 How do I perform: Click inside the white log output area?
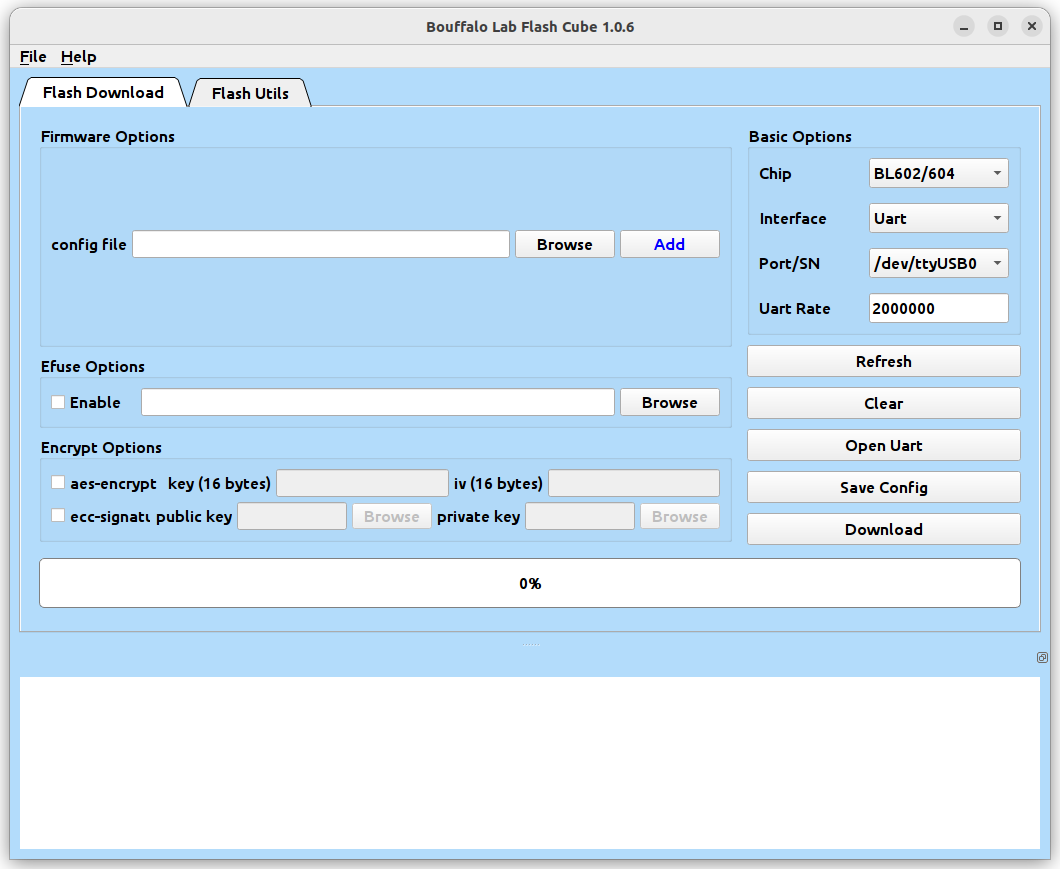(x=530, y=762)
